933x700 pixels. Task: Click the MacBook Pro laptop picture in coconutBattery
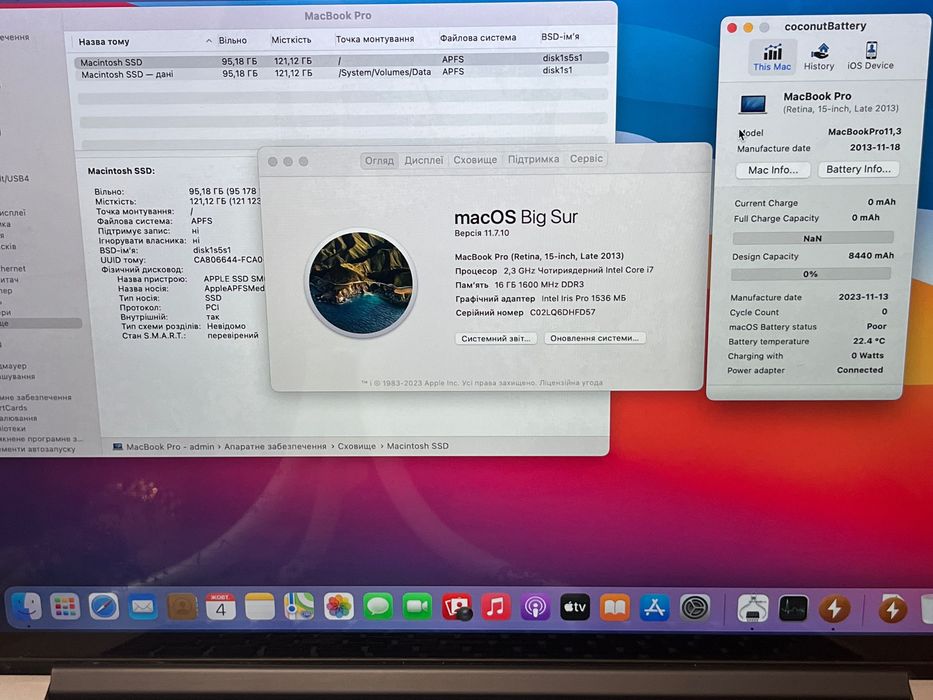(x=753, y=104)
